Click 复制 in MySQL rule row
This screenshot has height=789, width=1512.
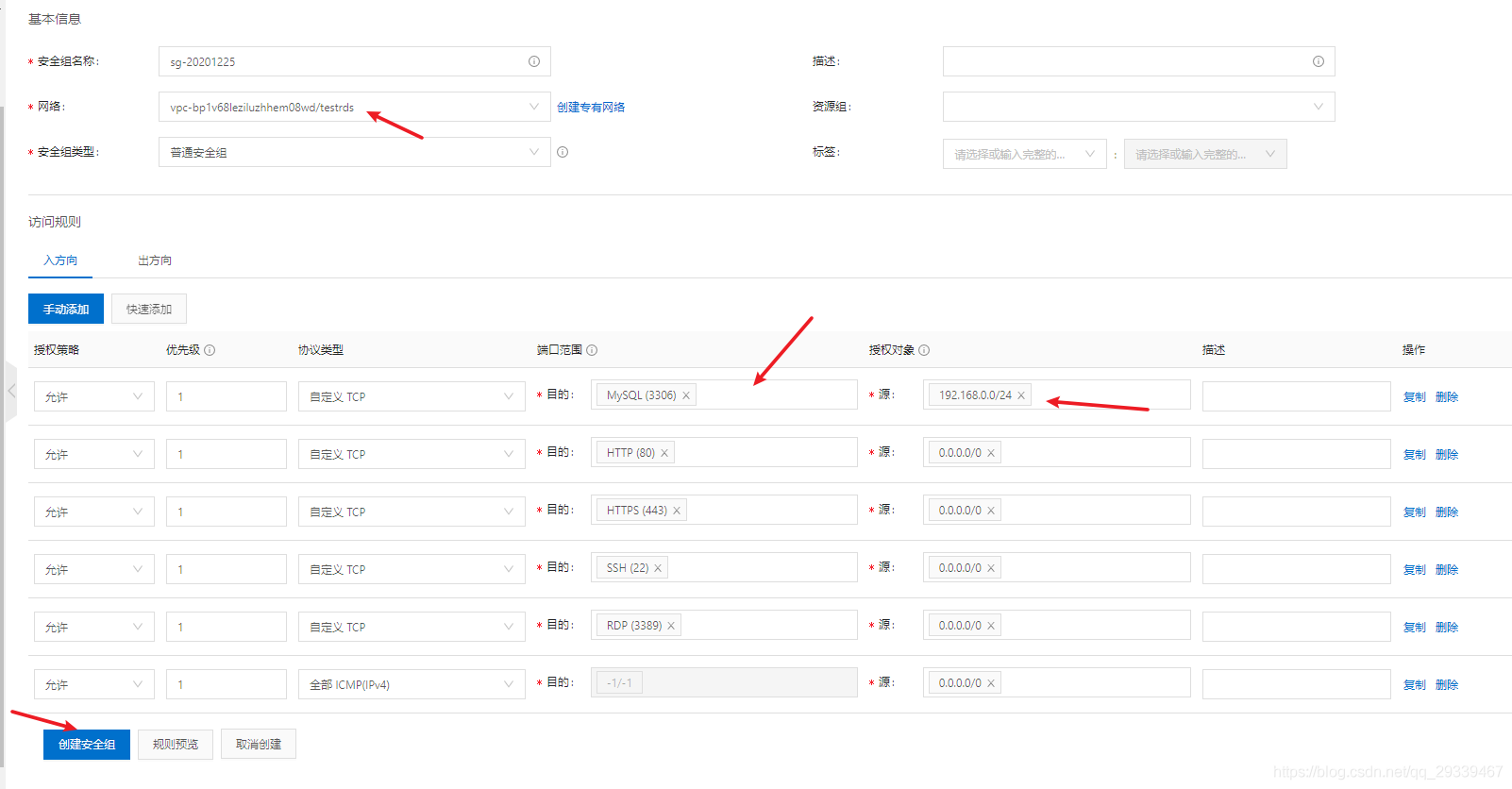1415,396
